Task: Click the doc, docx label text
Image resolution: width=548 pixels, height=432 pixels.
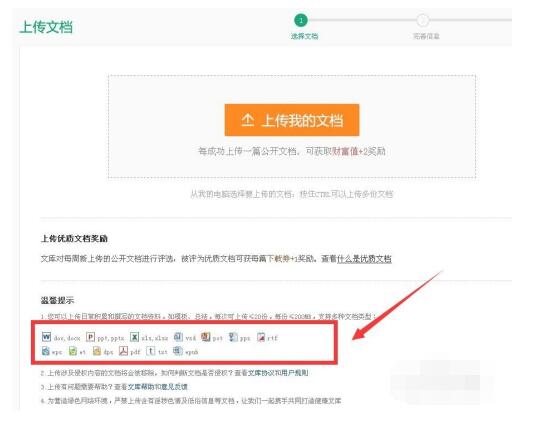Action: [x=67, y=338]
